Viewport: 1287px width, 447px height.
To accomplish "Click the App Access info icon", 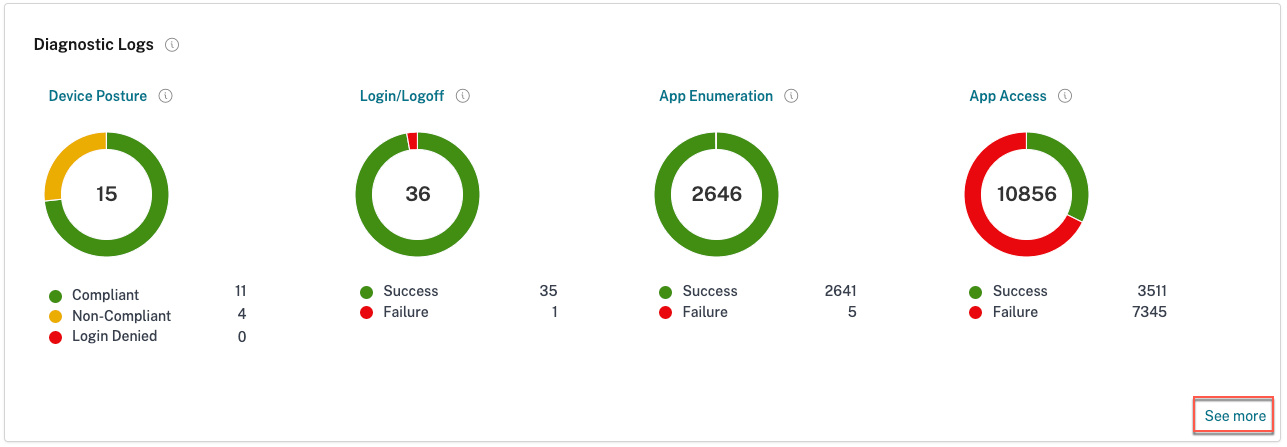I will tap(1065, 96).
